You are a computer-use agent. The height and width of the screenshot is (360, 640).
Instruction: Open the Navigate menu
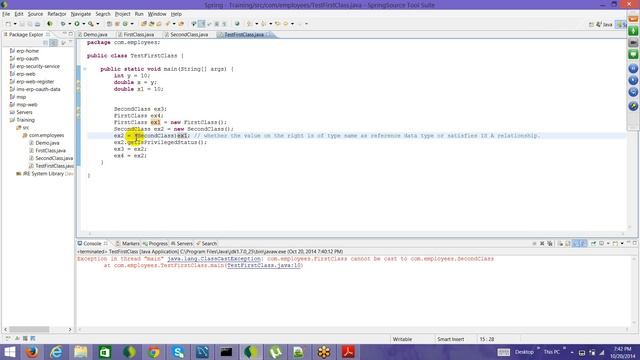[81, 14]
